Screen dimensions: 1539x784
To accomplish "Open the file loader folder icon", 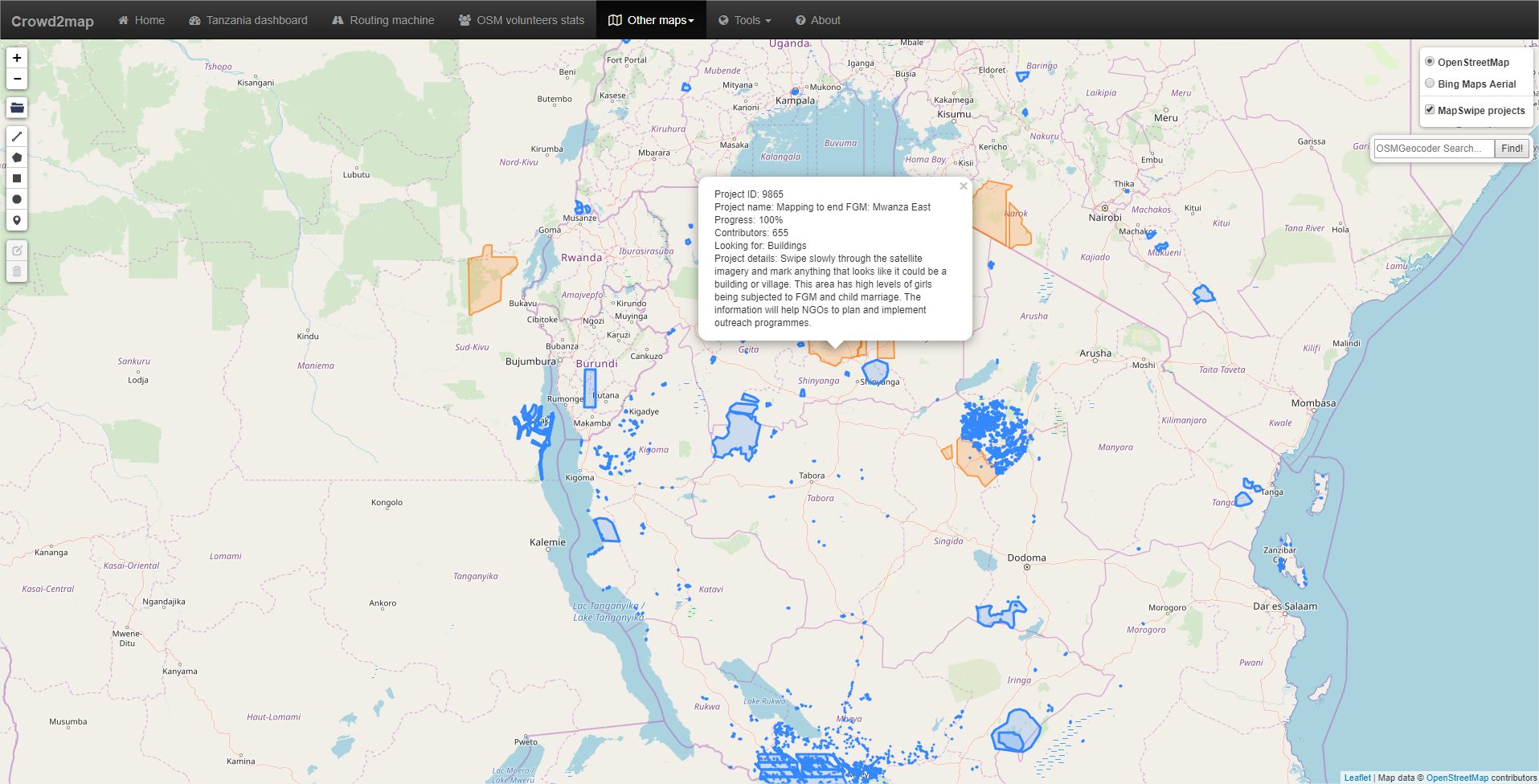I will click(x=17, y=108).
